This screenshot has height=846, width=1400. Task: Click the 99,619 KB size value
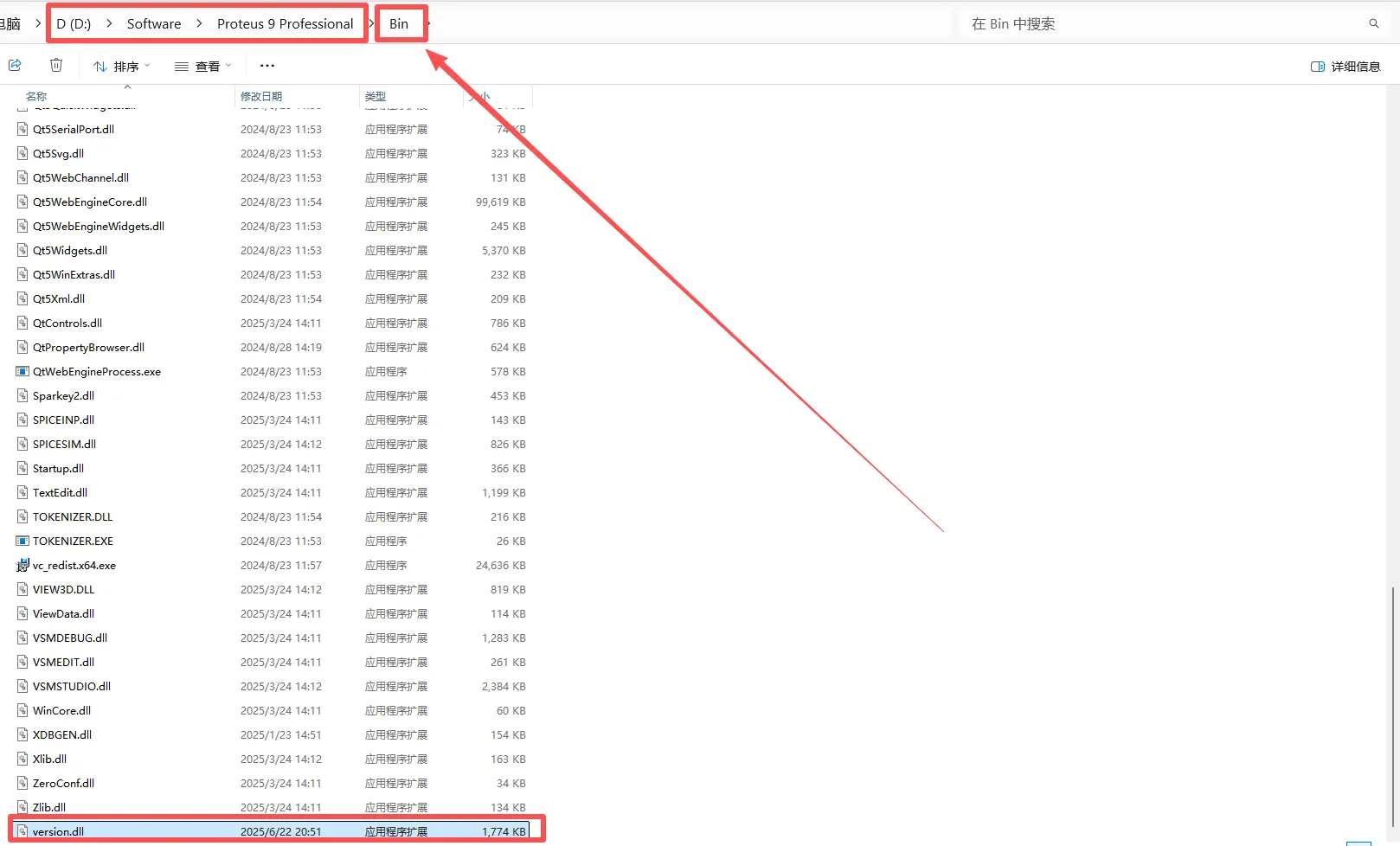click(500, 202)
